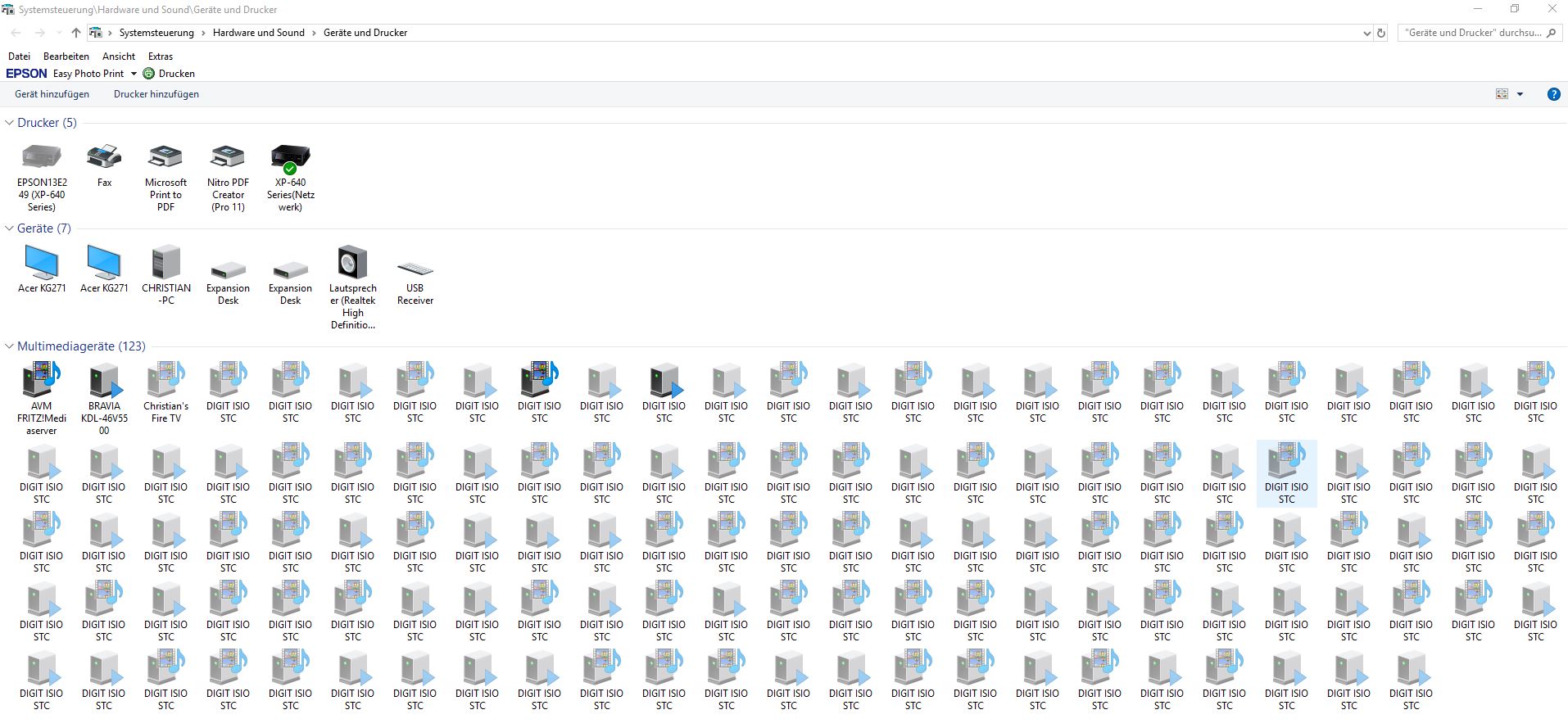Screen dimensions: 1568x728
Task: Click the control panel icon in address bar
Action: click(96, 33)
